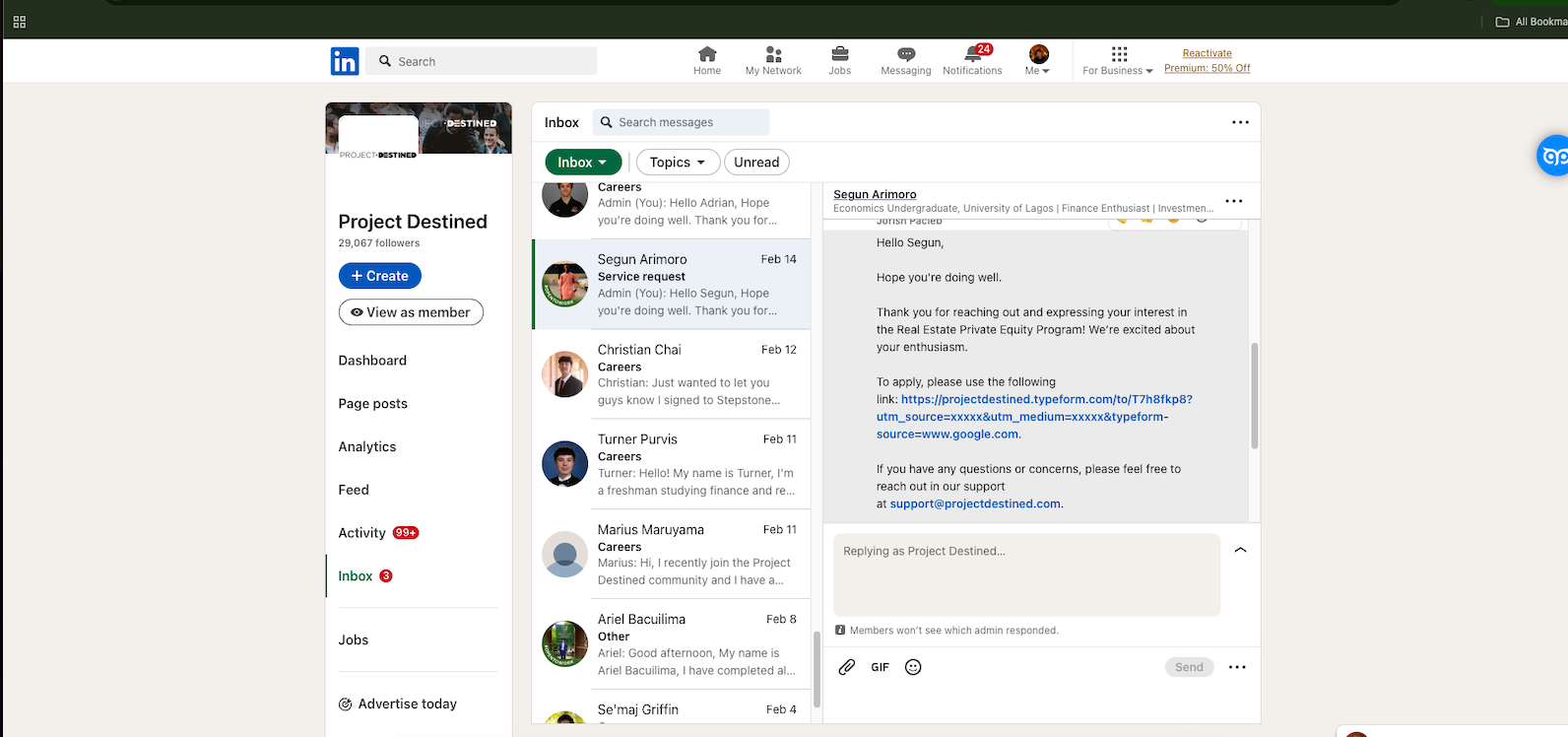This screenshot has height=737, width=1568.
Task: Open Marius Maruyama conversation
Action: coord(672,554)
